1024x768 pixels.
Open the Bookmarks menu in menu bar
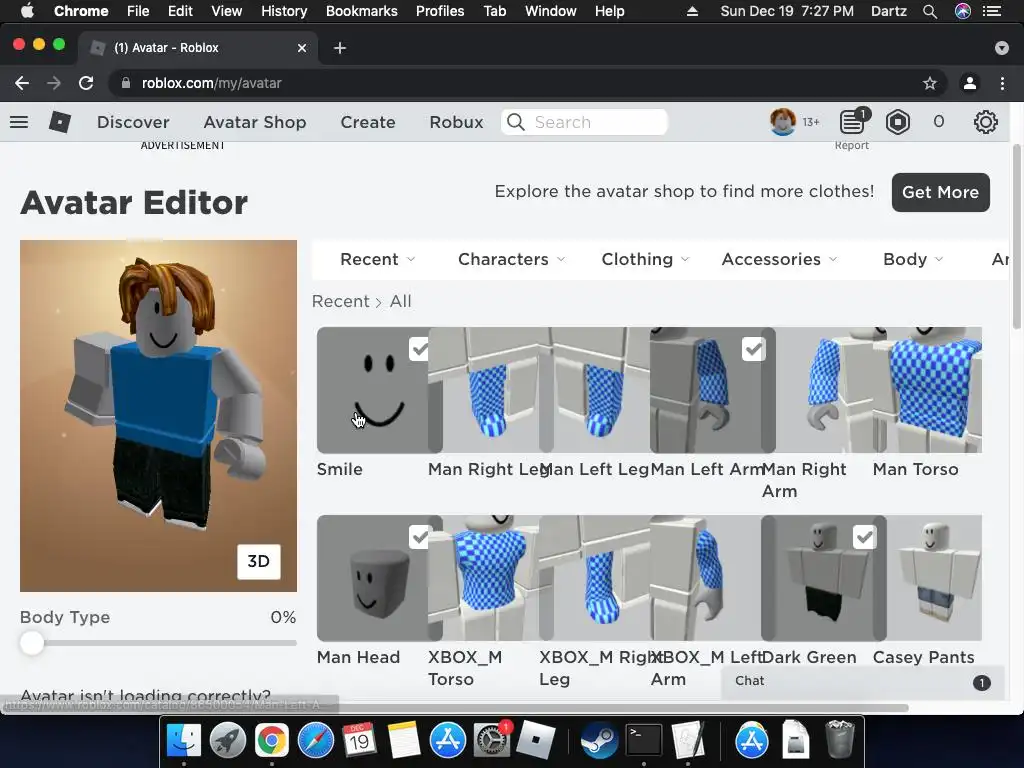click(x=362, y=11)
